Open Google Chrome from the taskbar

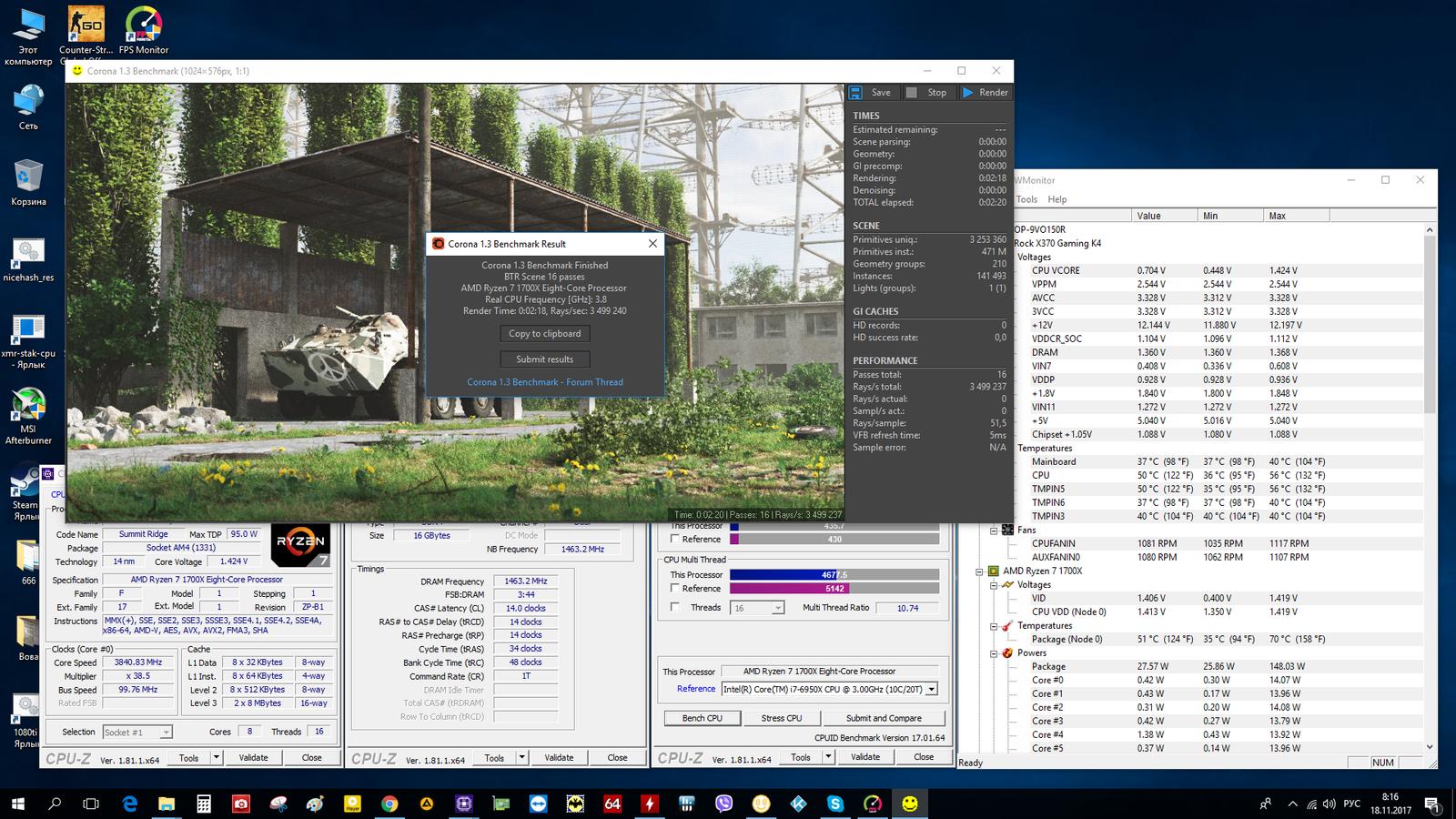click(389, 804)
